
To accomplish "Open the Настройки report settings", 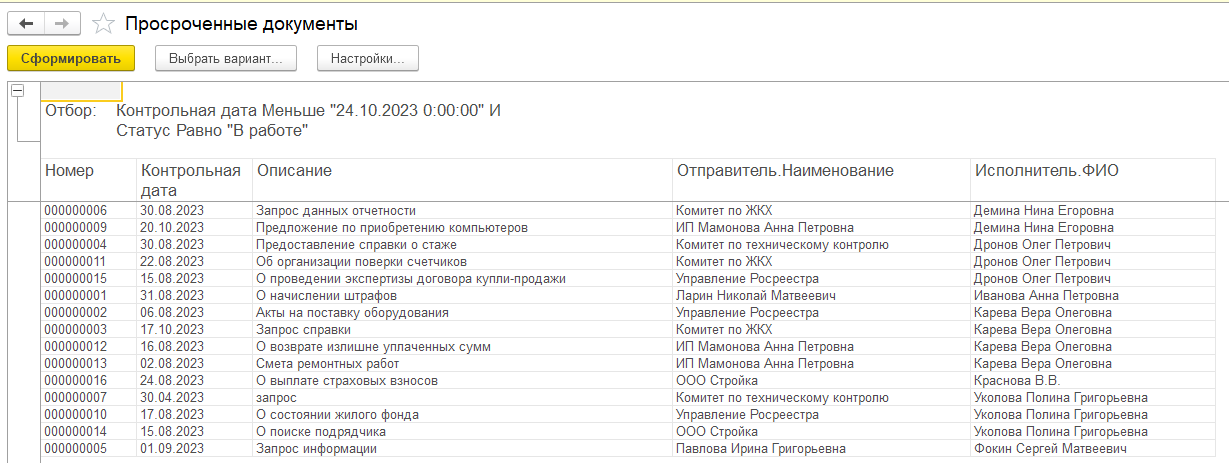I will [x=367, y=58].
